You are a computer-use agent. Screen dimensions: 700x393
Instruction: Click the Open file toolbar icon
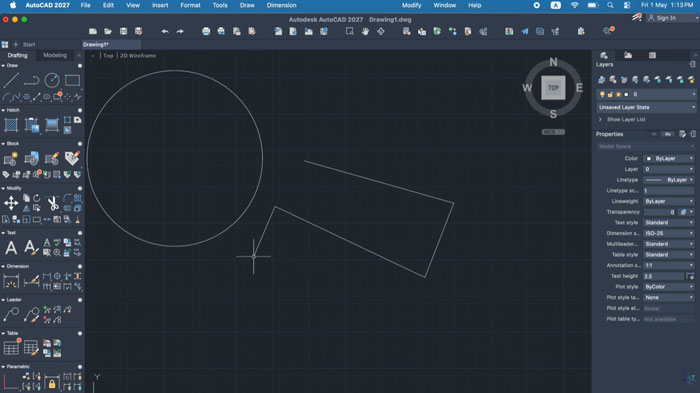pos(108,31)
